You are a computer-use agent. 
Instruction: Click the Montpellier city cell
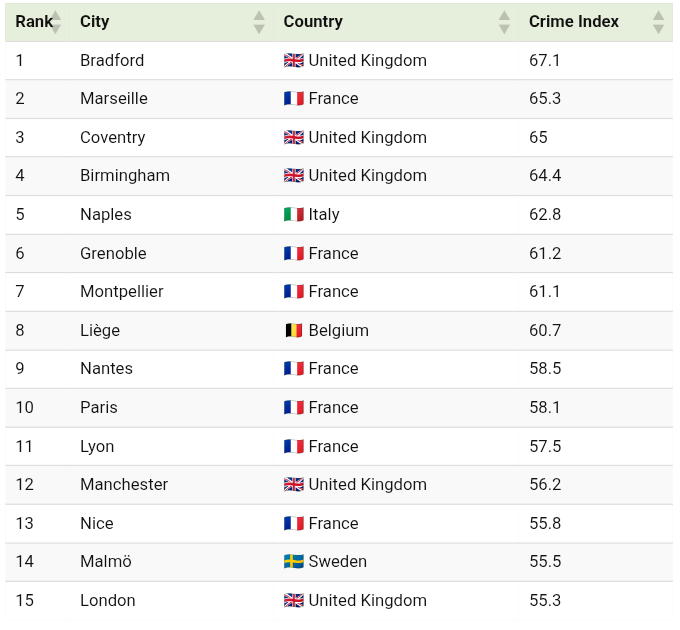(x=122, y=292)
